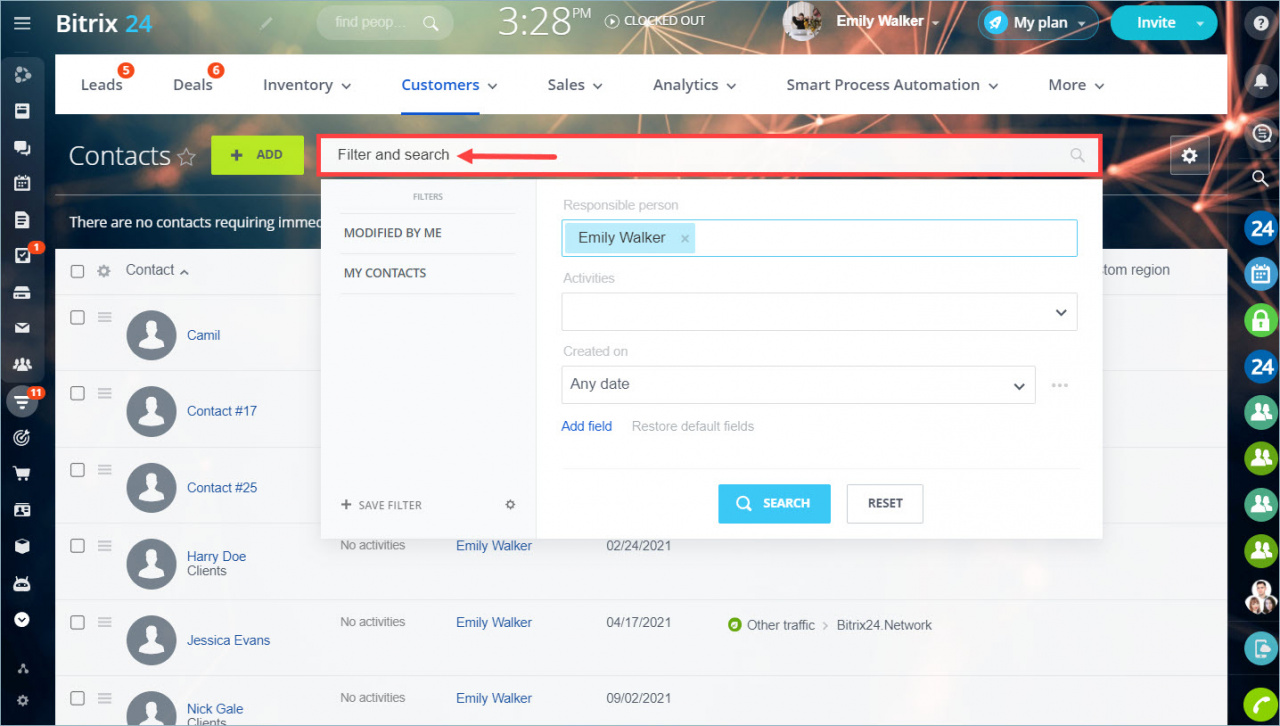Open the right panel search magnifier
Screen dimensions: 1280x726
(x=1261, y=178)
